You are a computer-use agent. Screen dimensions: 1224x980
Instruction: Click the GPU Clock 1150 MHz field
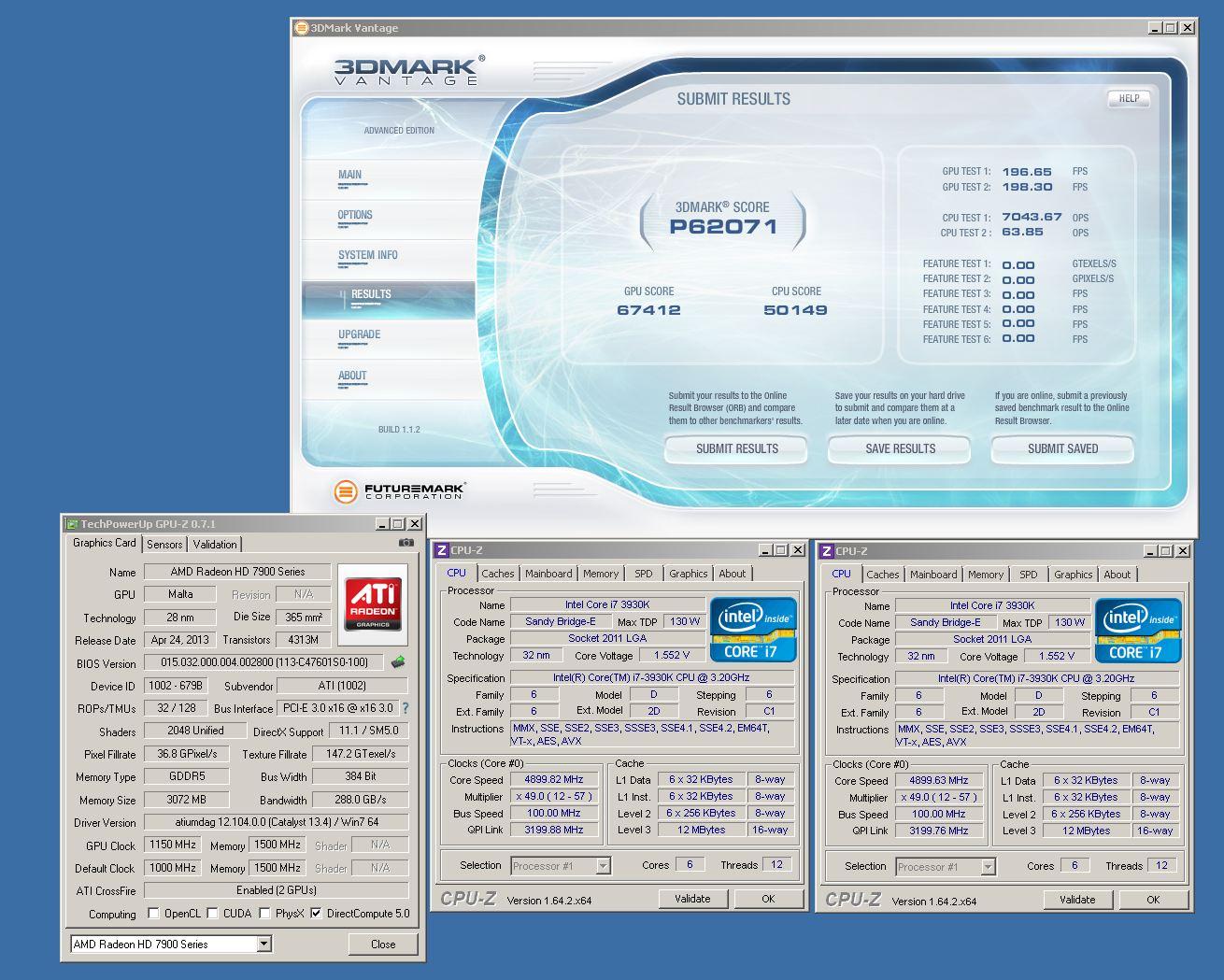[173, 845]
